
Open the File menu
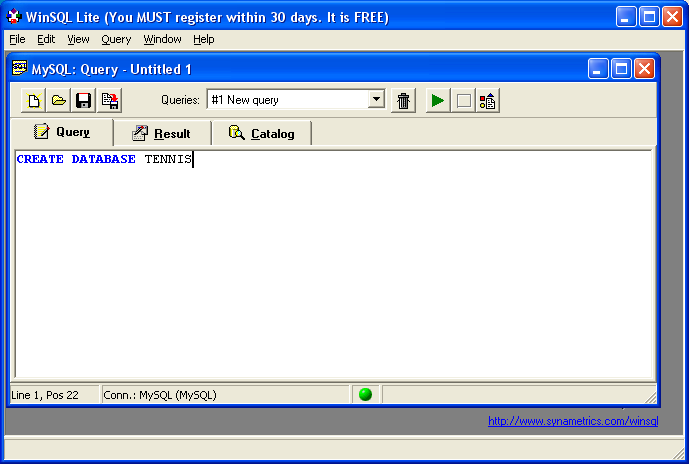click(x=17, y=39)
